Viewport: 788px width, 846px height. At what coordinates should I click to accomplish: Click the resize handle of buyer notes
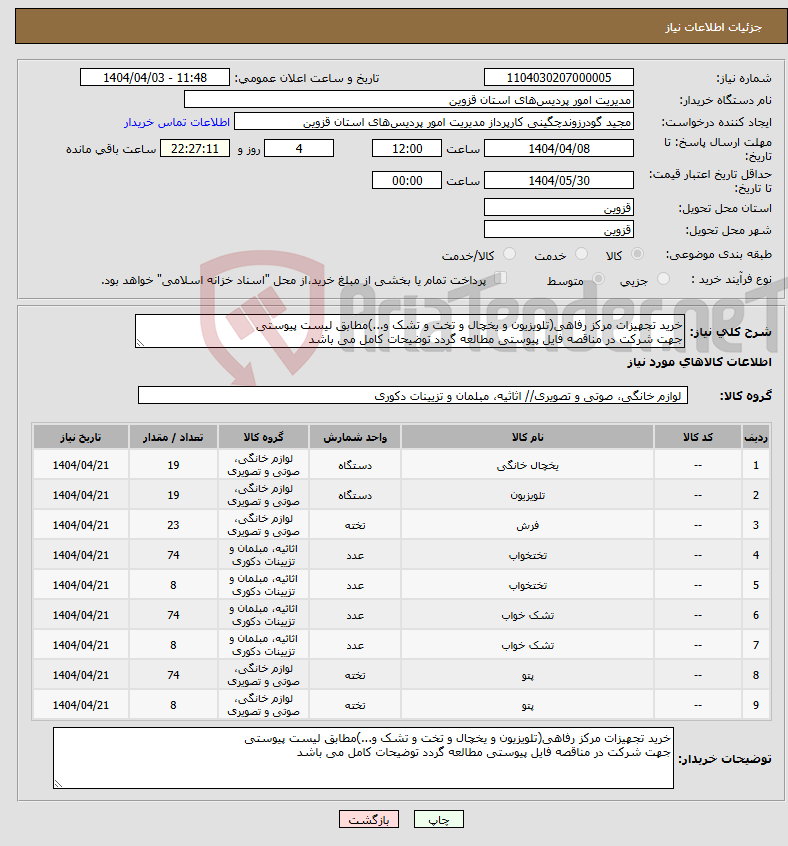coord(58,783)
